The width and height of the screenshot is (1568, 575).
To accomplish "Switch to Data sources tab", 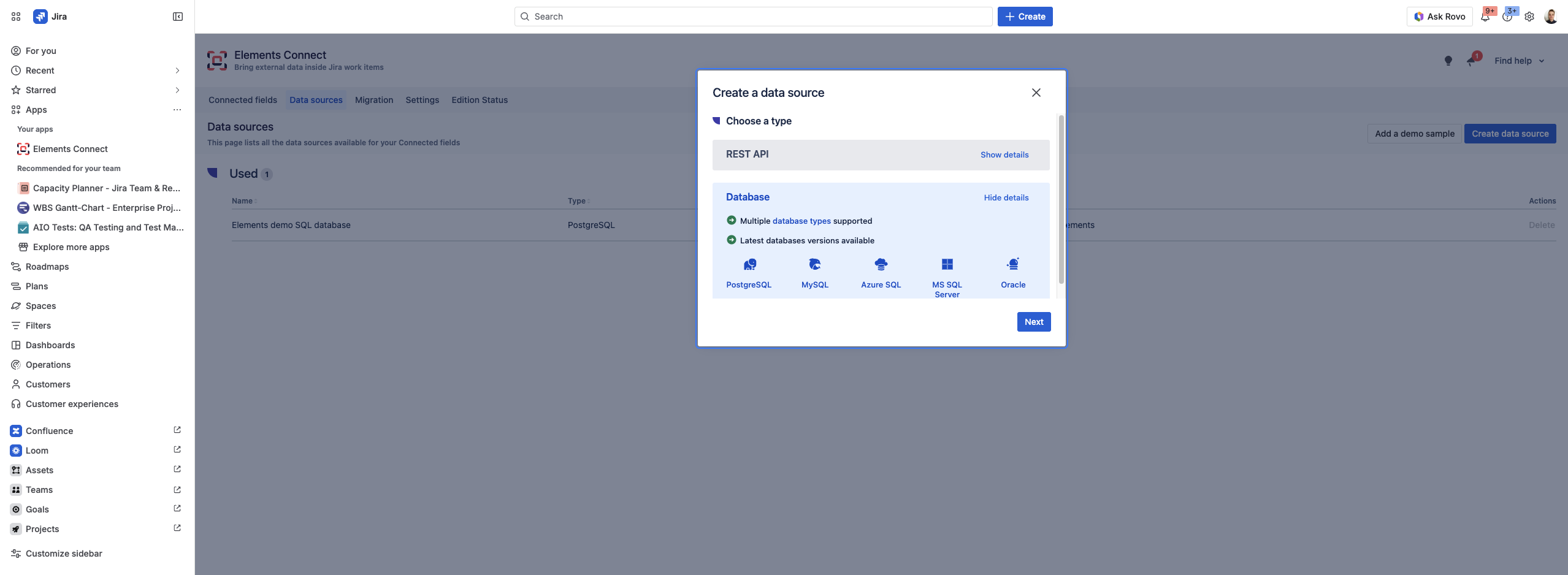I will [316, 100].
